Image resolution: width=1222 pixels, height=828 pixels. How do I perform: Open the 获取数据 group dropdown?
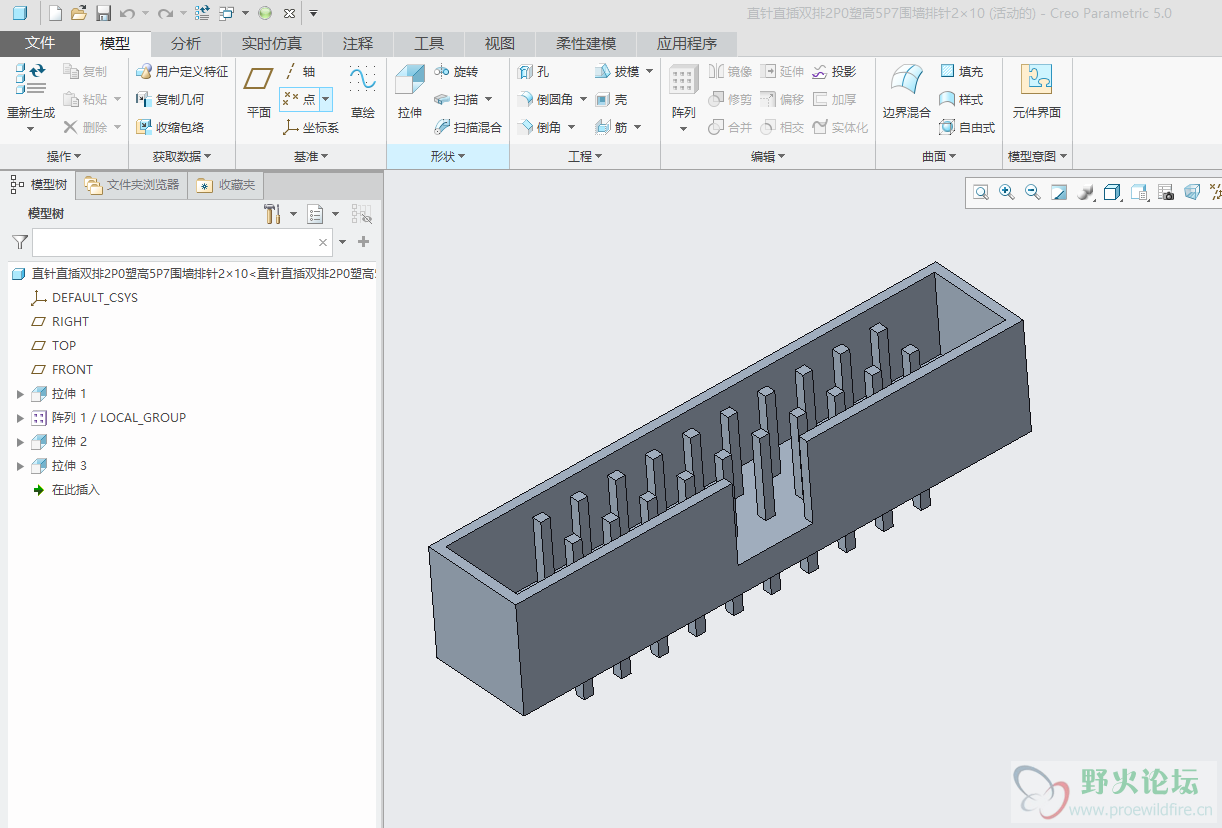182,157
